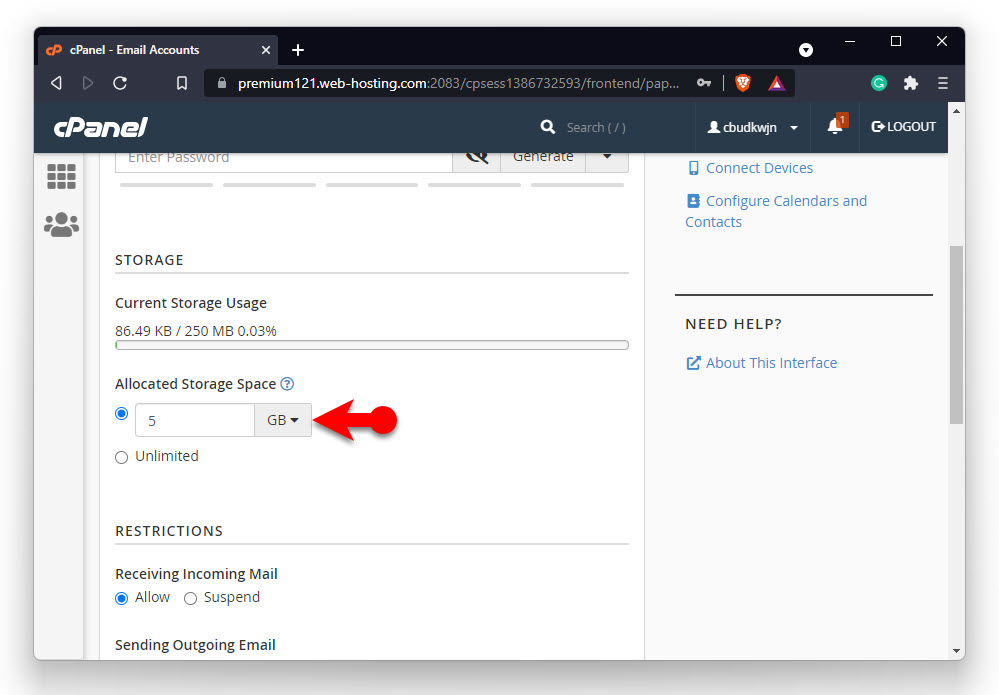Click the Sending Outgoing Email label

(195, 645)
